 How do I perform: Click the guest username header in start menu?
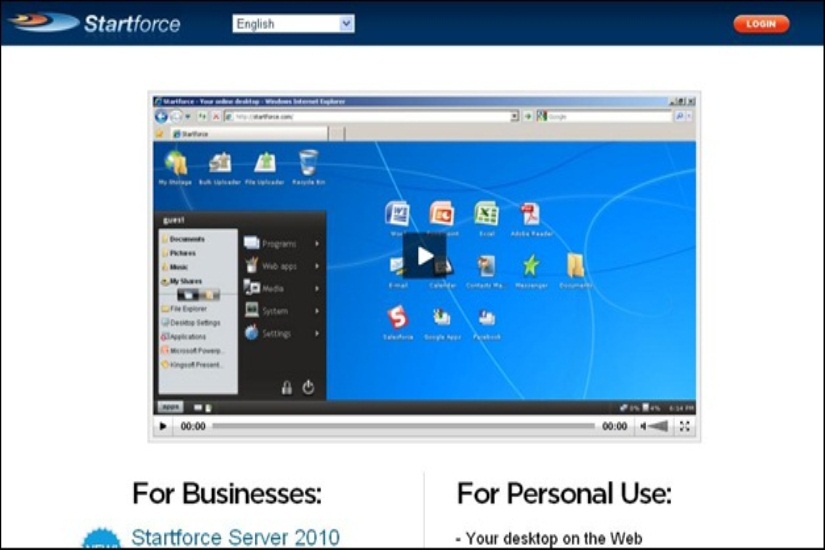click(174, 220)
